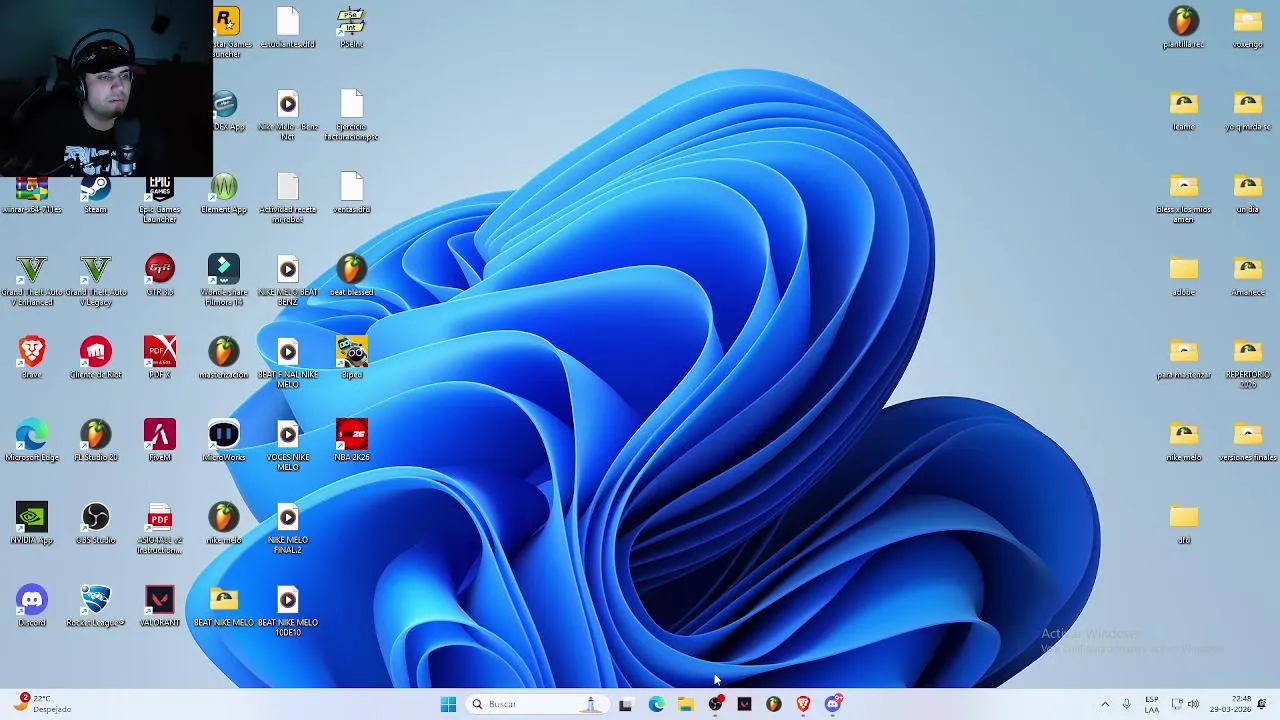Open the weather widget 22°C Despejado
The image size is (1280, 720).
[40, 703]
